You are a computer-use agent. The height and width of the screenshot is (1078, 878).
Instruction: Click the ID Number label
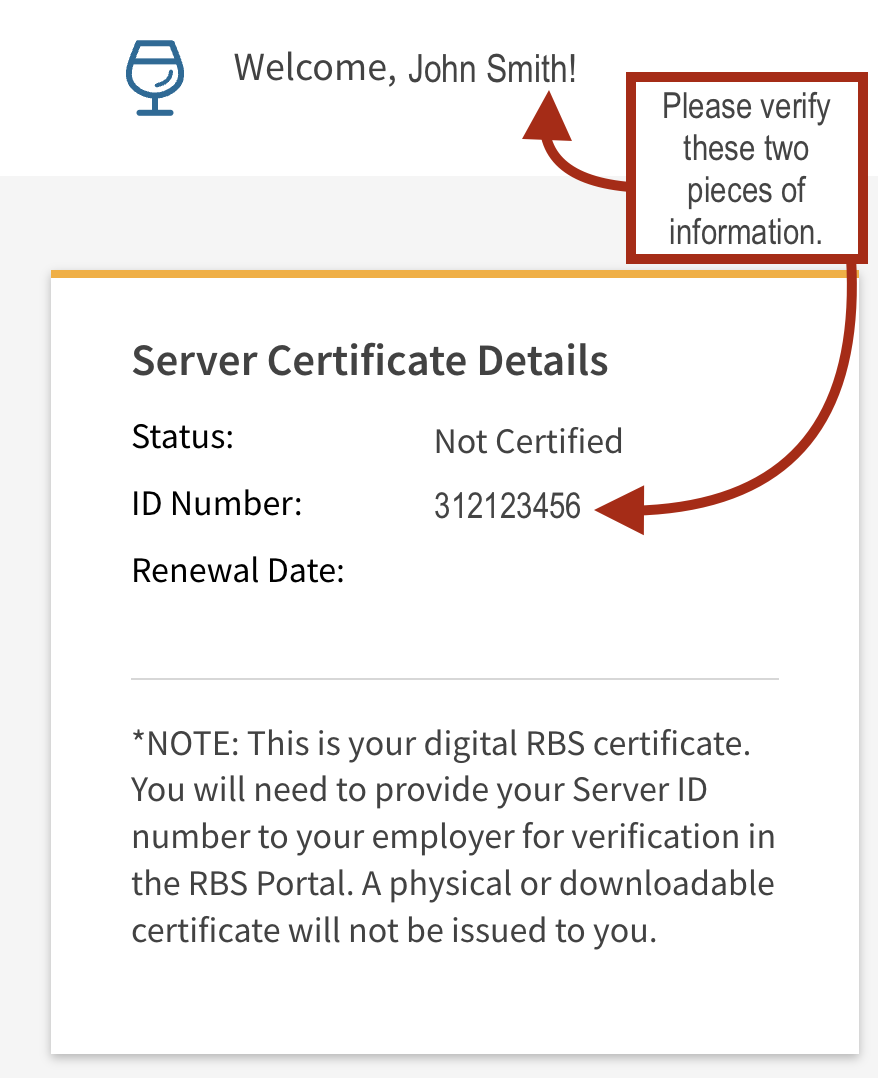point(216,504)
